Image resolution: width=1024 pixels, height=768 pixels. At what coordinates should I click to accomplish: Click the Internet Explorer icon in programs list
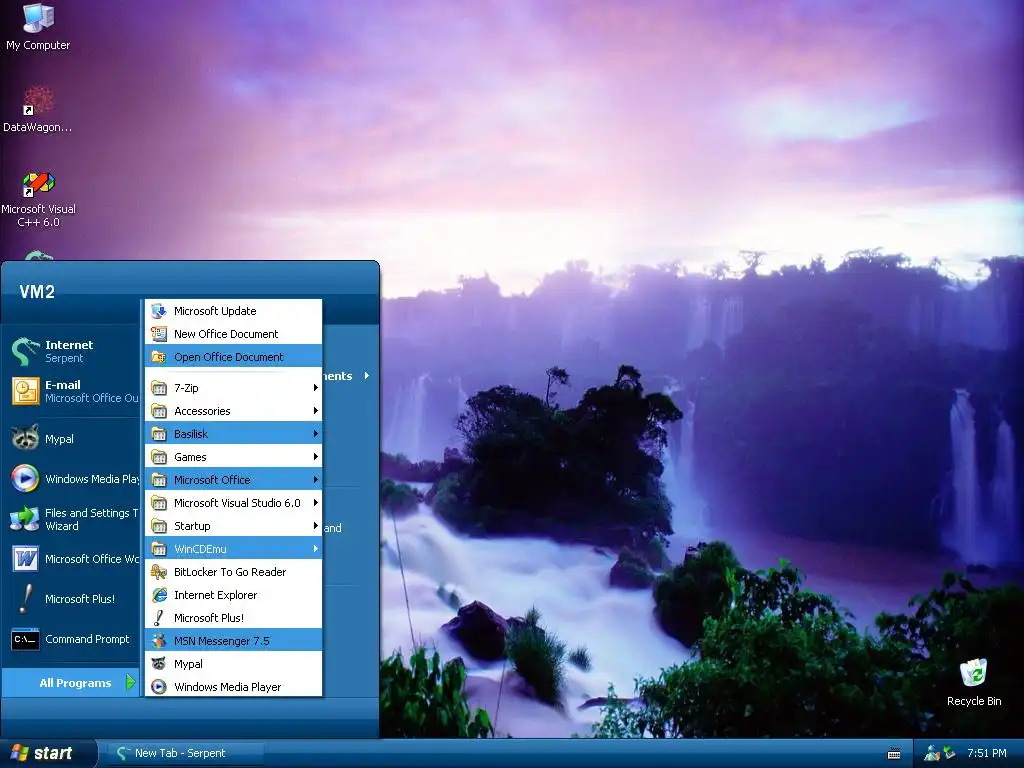point(159,595)
